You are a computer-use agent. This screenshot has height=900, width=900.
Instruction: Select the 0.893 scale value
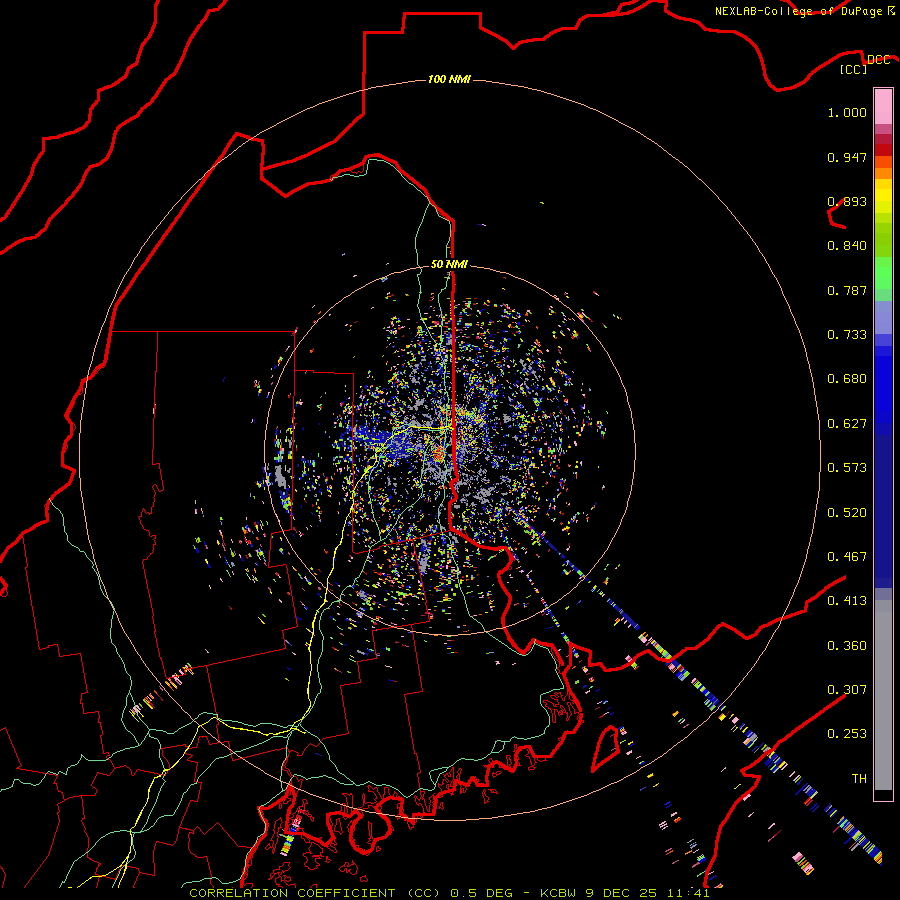[x=847, y=201]
